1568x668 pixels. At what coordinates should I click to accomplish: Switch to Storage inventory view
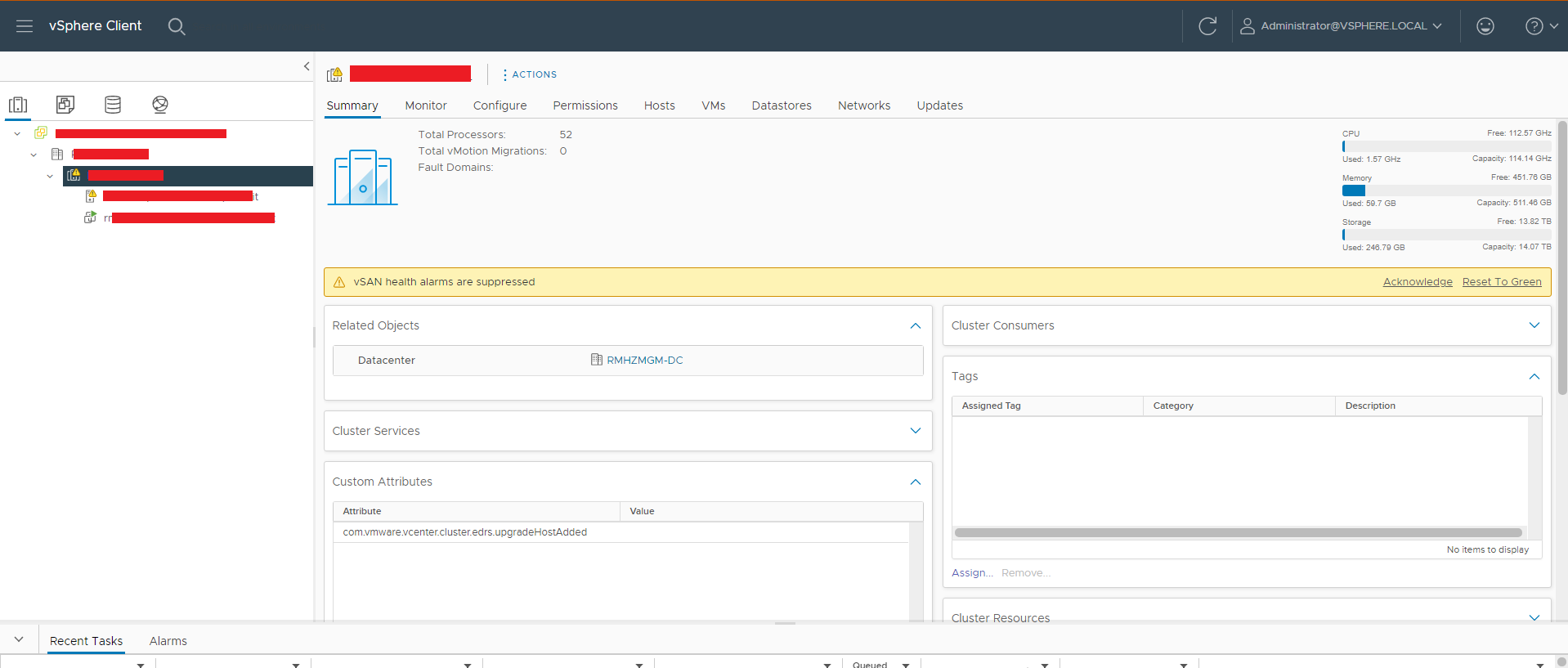tap(113, 105)
